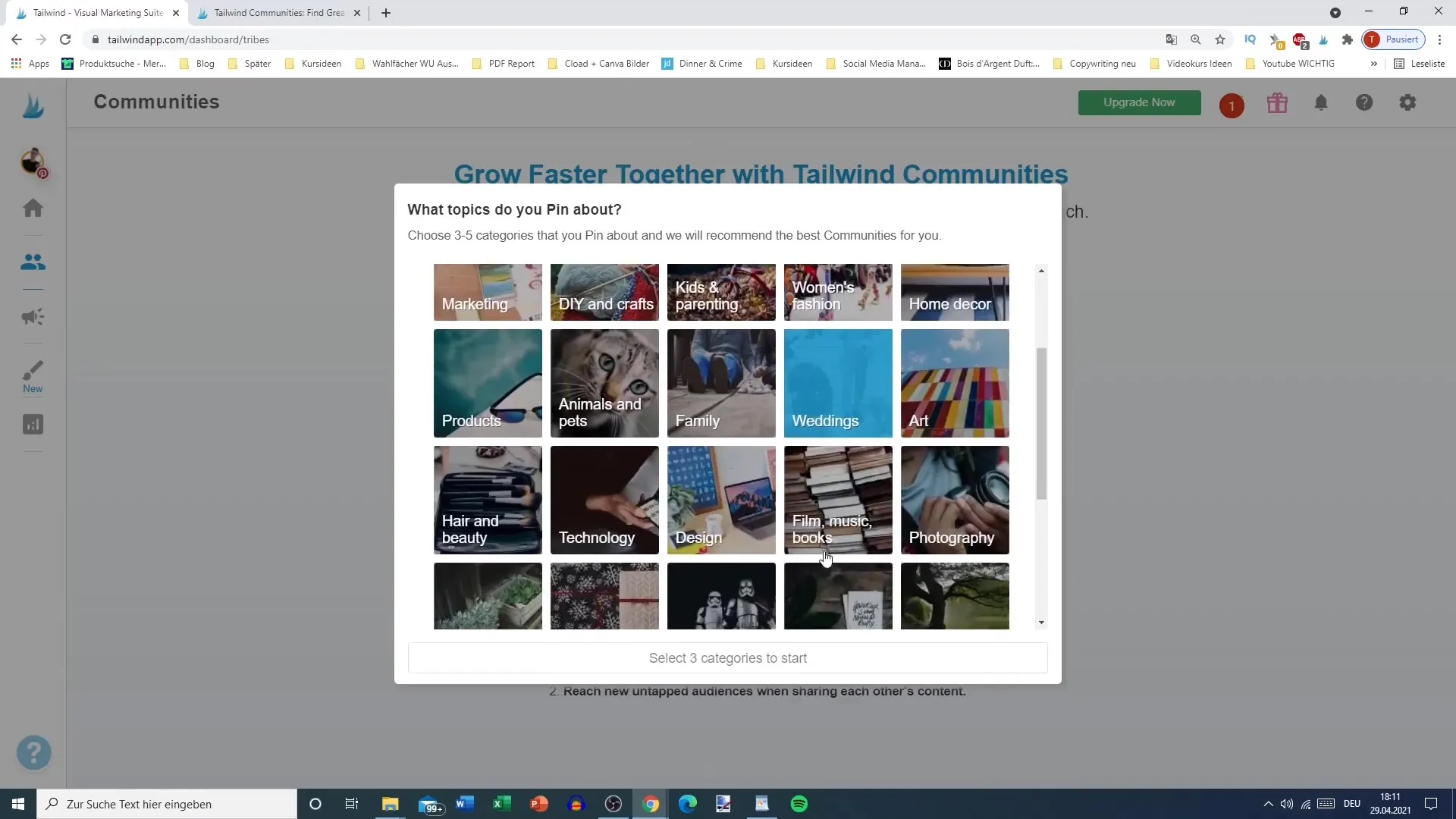This screenshot has height=819, width=1456.
Task: Reload the page with refresh icon
Action: [x=65, y=39]
